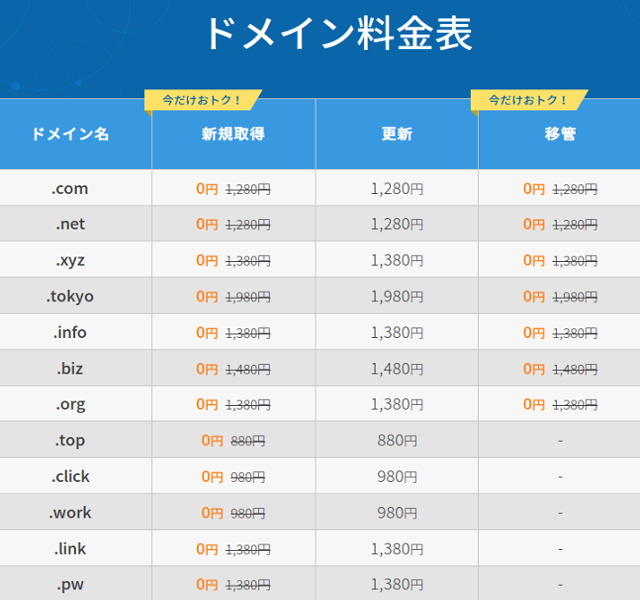Image resolution: width=640 pixels, height=600 pixels.
Task: Click the .pw transfer dash cell
Action: point(560,585)
